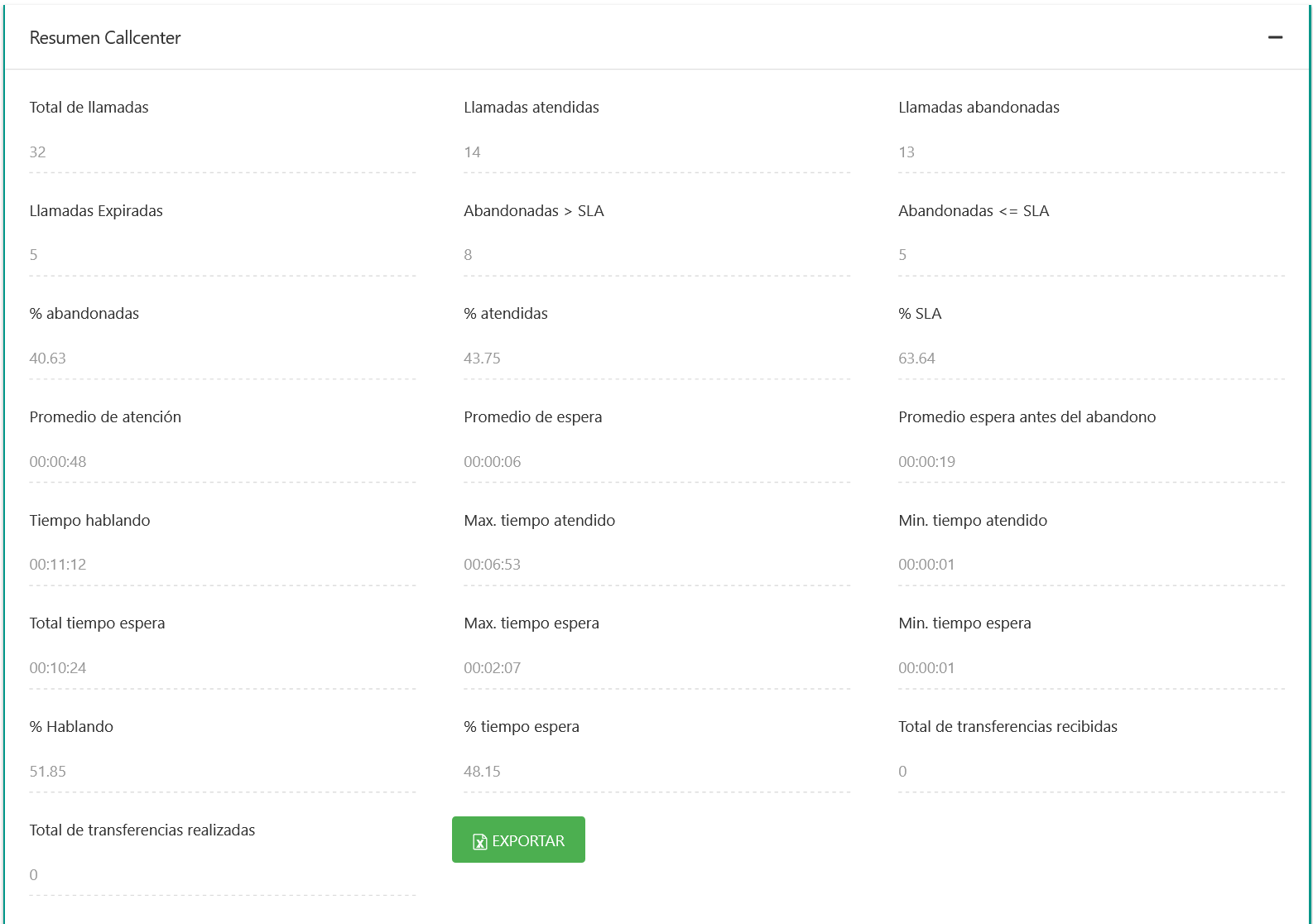
Task: Click the Resumen Callcenter panel title
Action: [x=105, y=38]
